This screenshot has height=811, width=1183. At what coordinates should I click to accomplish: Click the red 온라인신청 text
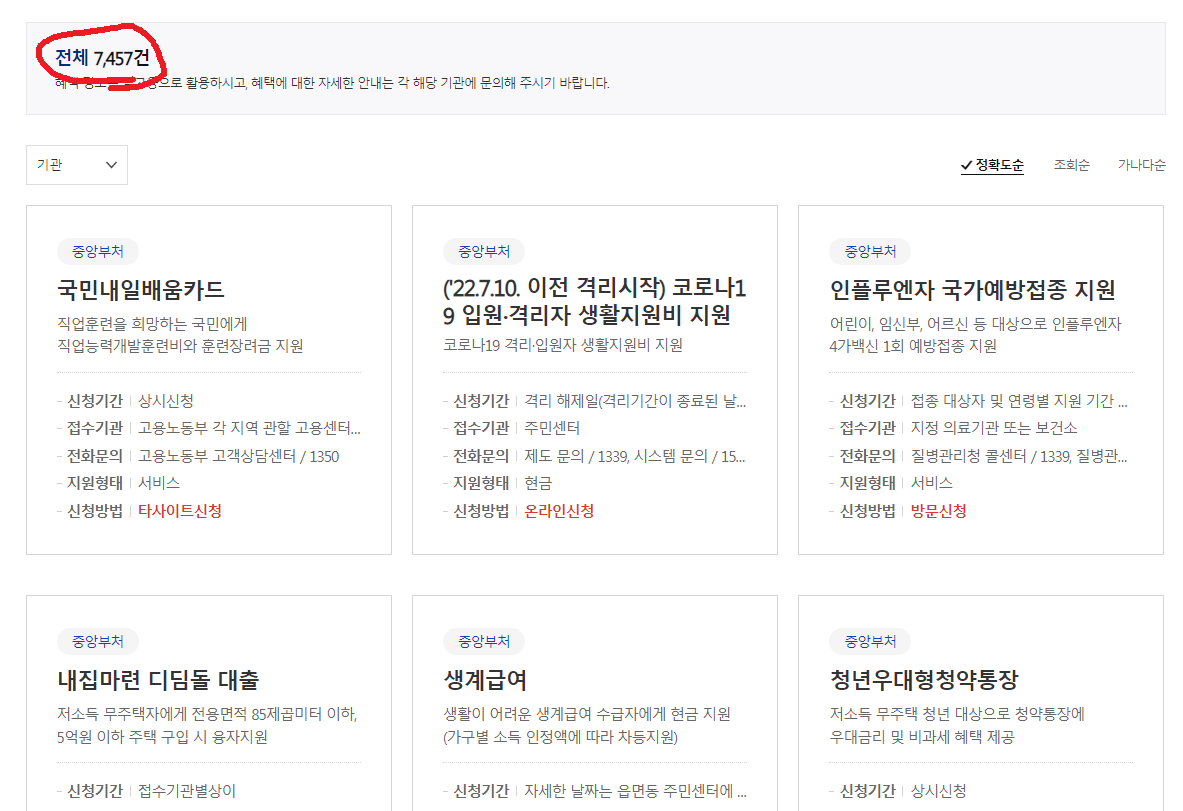(x=559, y=511)
